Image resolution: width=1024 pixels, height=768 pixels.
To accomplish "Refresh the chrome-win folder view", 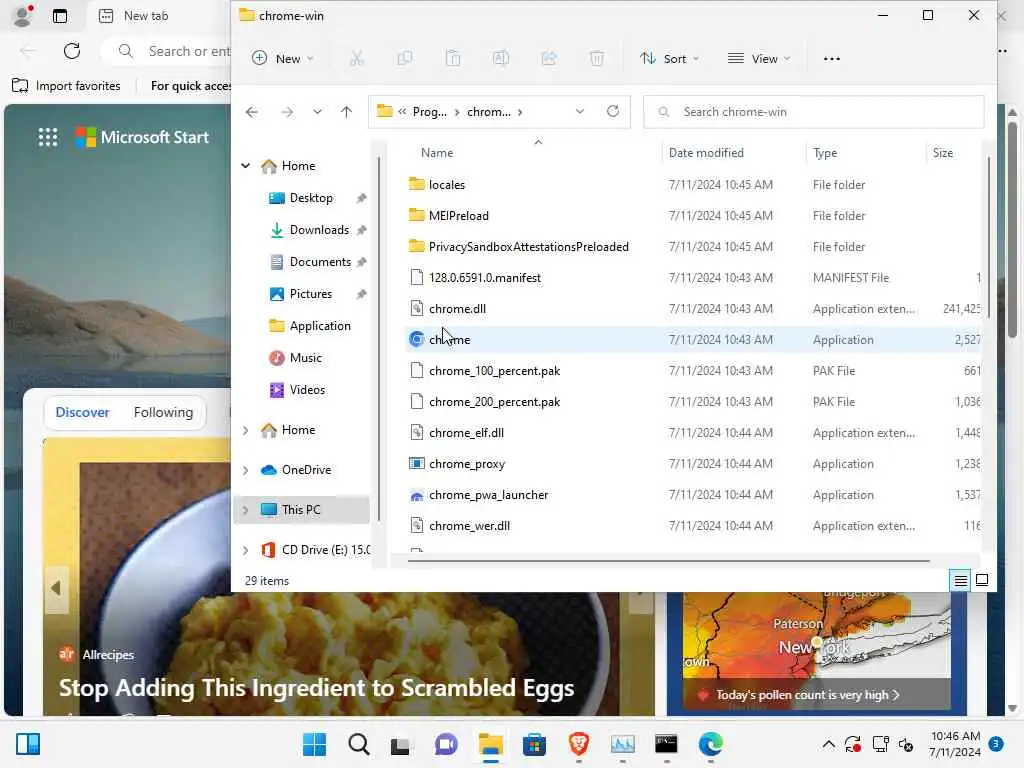I will (613, 112).
